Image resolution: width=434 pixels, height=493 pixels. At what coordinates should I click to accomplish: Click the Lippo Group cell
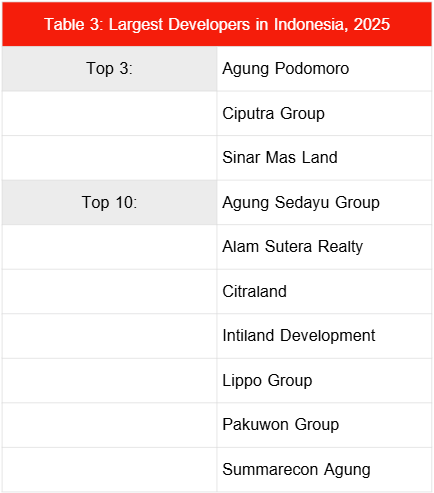pyautogui.click(x=324, y=381)
